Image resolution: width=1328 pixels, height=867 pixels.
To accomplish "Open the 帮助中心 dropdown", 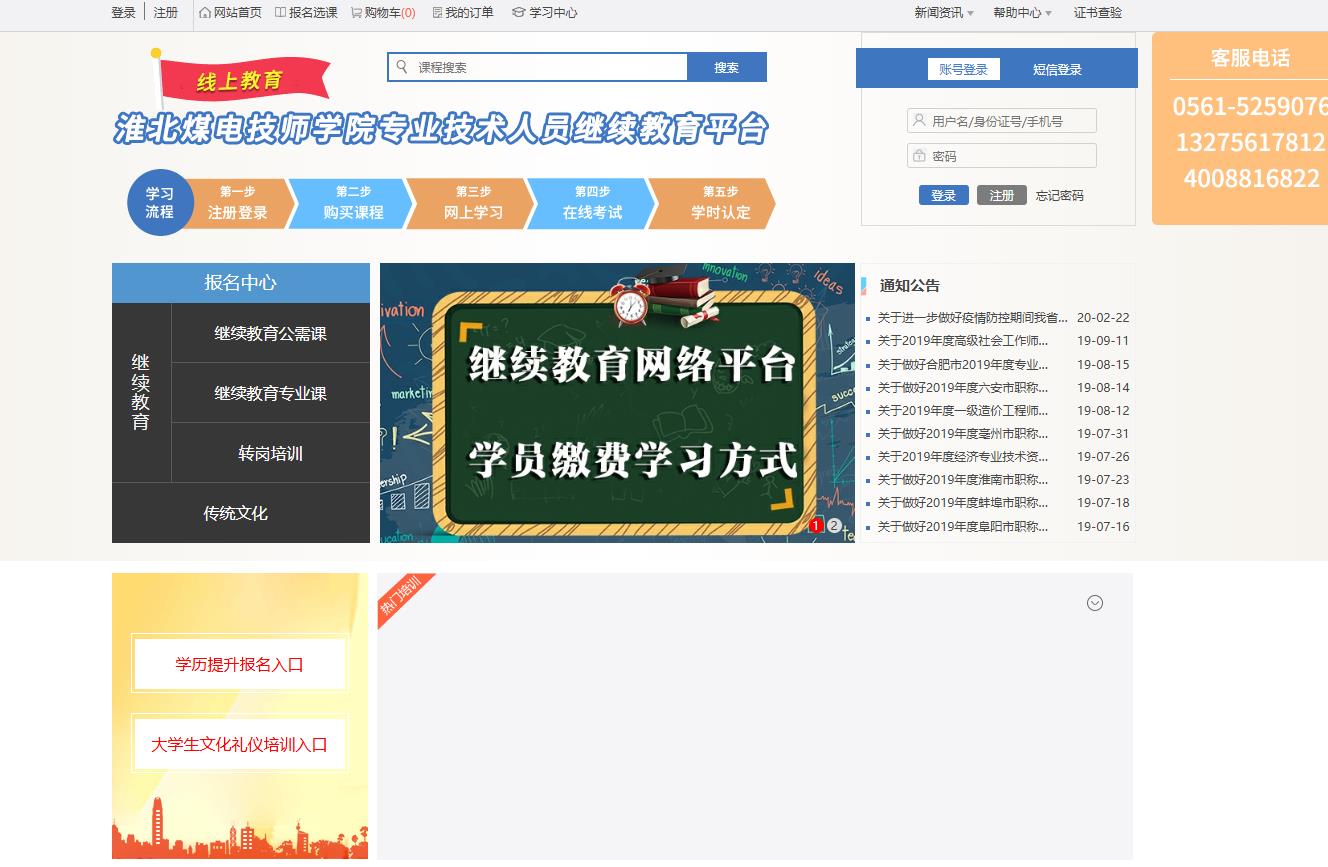I will click(1015, 14).
